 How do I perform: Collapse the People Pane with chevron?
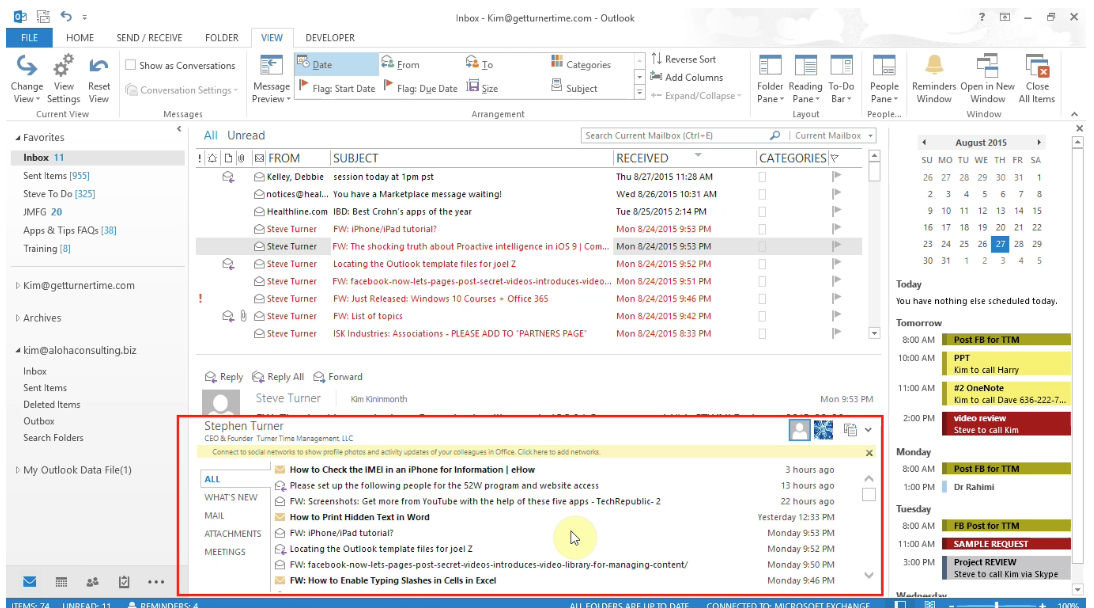point(868,430)
